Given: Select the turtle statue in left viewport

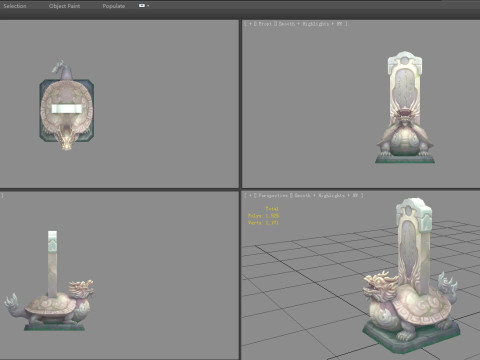Looking at the screenshot, I should tap(49, 281).
